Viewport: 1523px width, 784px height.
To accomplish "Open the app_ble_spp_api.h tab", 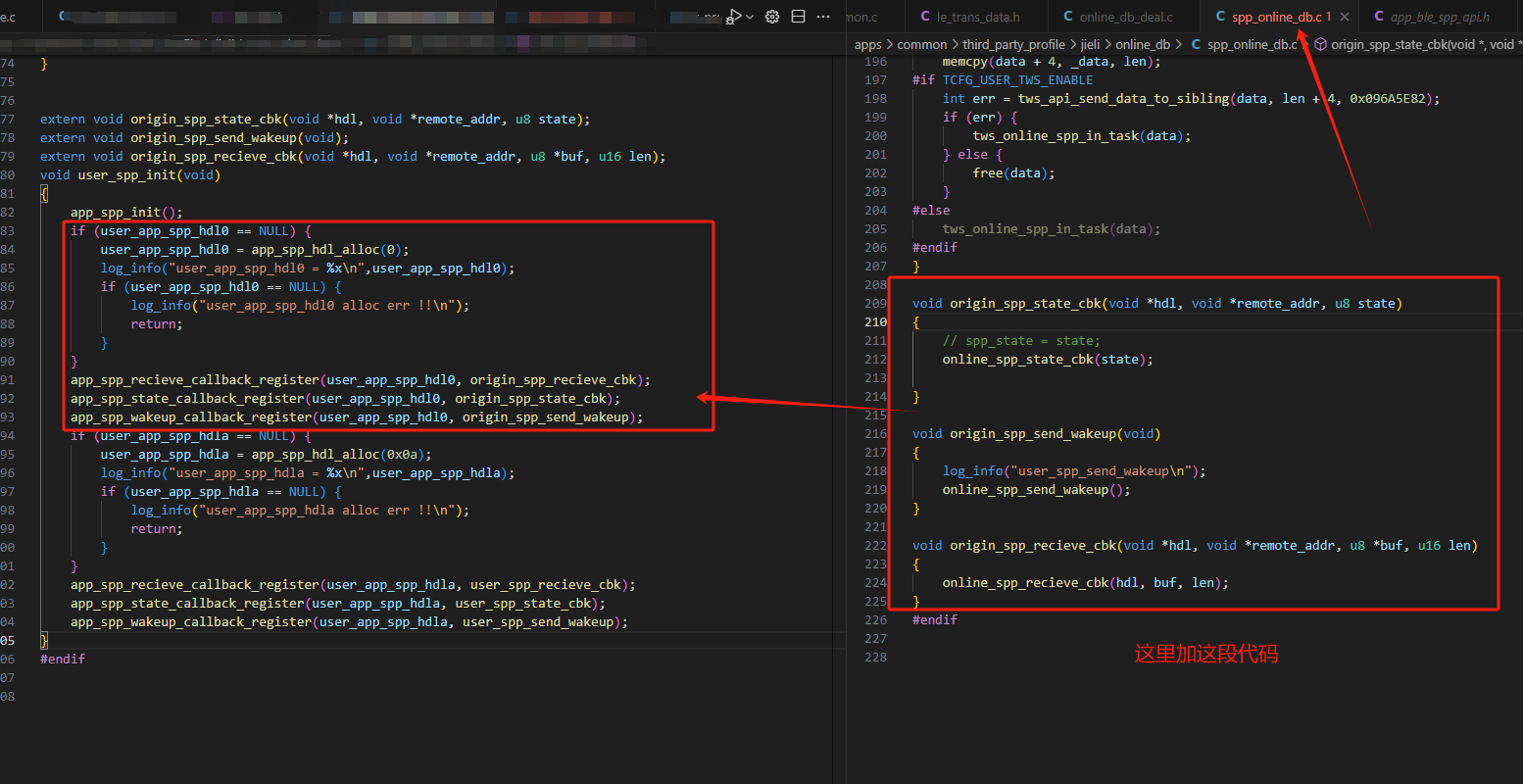I will (1440, 17).
